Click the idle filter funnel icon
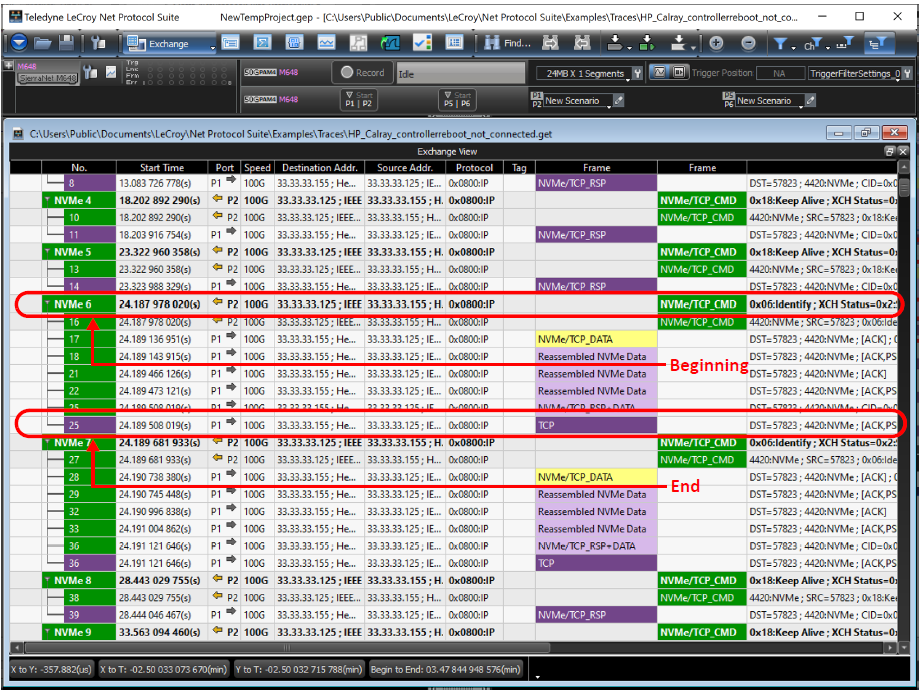The image size is (920, 691). 845,43
